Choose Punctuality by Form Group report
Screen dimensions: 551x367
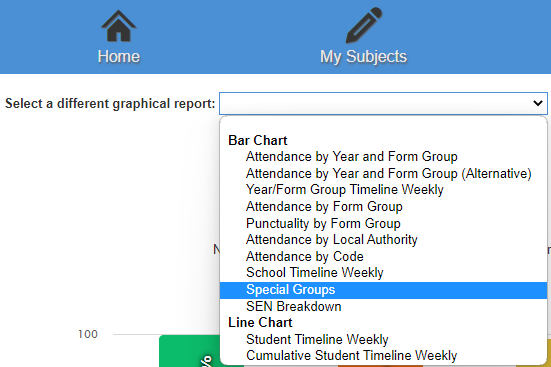point(383,223)
